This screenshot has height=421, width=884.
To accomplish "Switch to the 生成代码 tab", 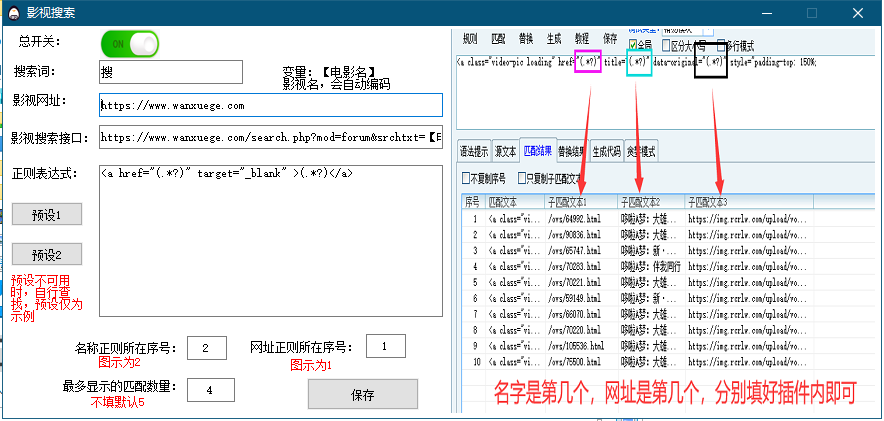I will tap(607, 151).
